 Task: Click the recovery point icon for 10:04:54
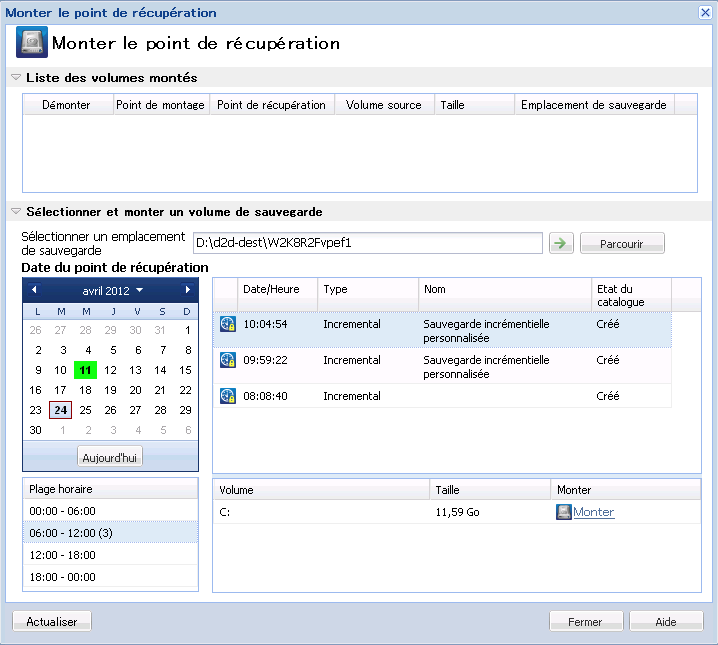coord(227,324)
